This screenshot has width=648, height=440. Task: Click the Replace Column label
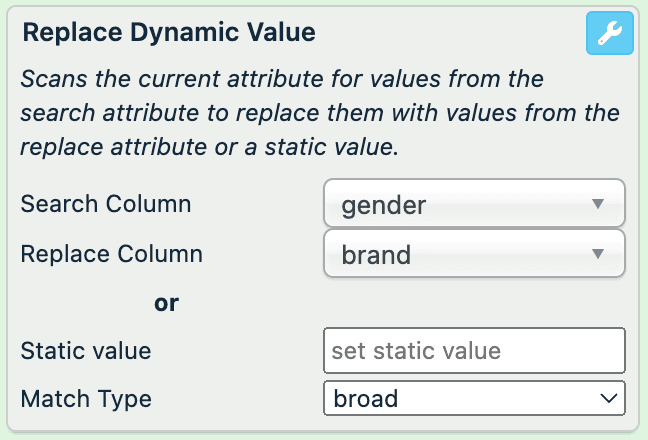pyautogui.click(x=112, y=254)
